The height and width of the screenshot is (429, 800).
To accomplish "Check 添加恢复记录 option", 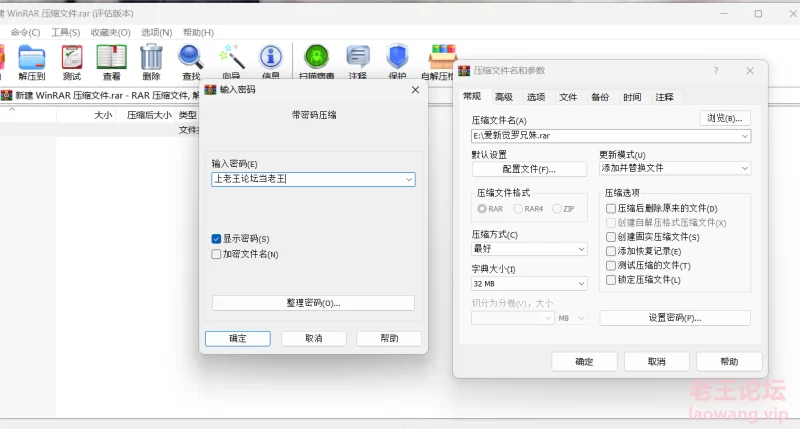I will (x=611, y=251).
